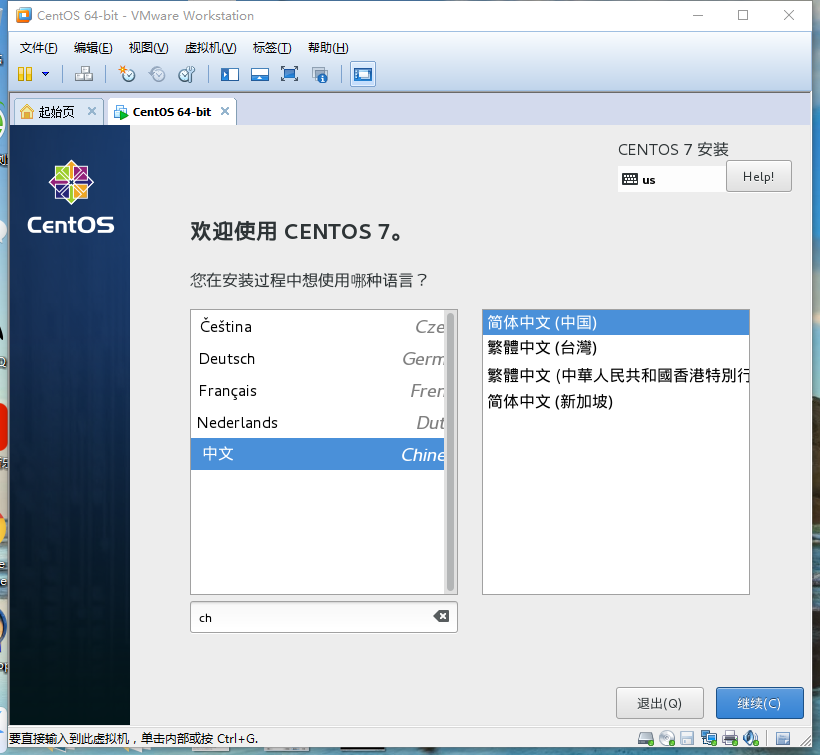Click the printer status icon
The width and height of the screenshot is (820, 755).
(730, 738)
